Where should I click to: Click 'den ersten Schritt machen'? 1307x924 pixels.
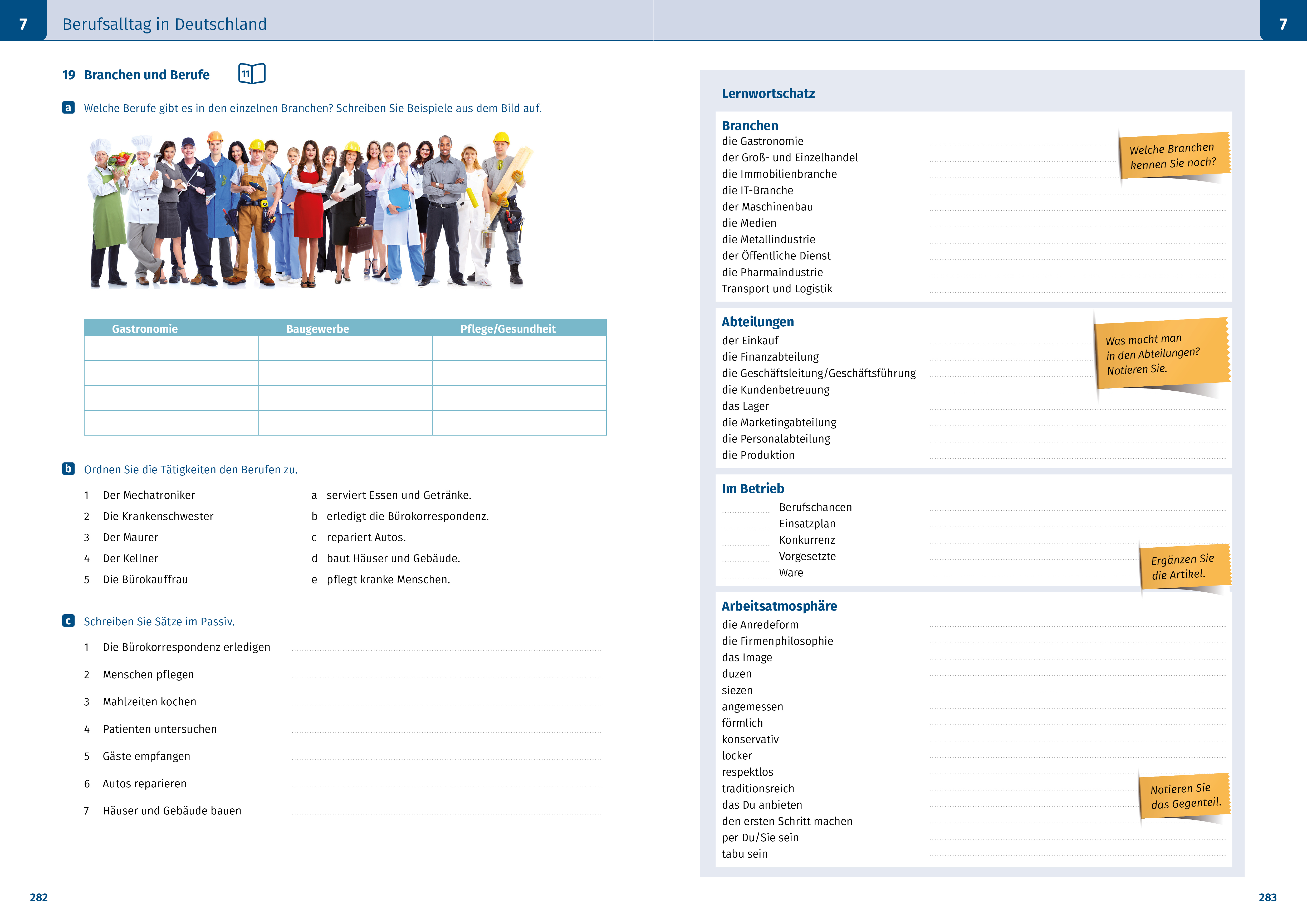point(787,821)
